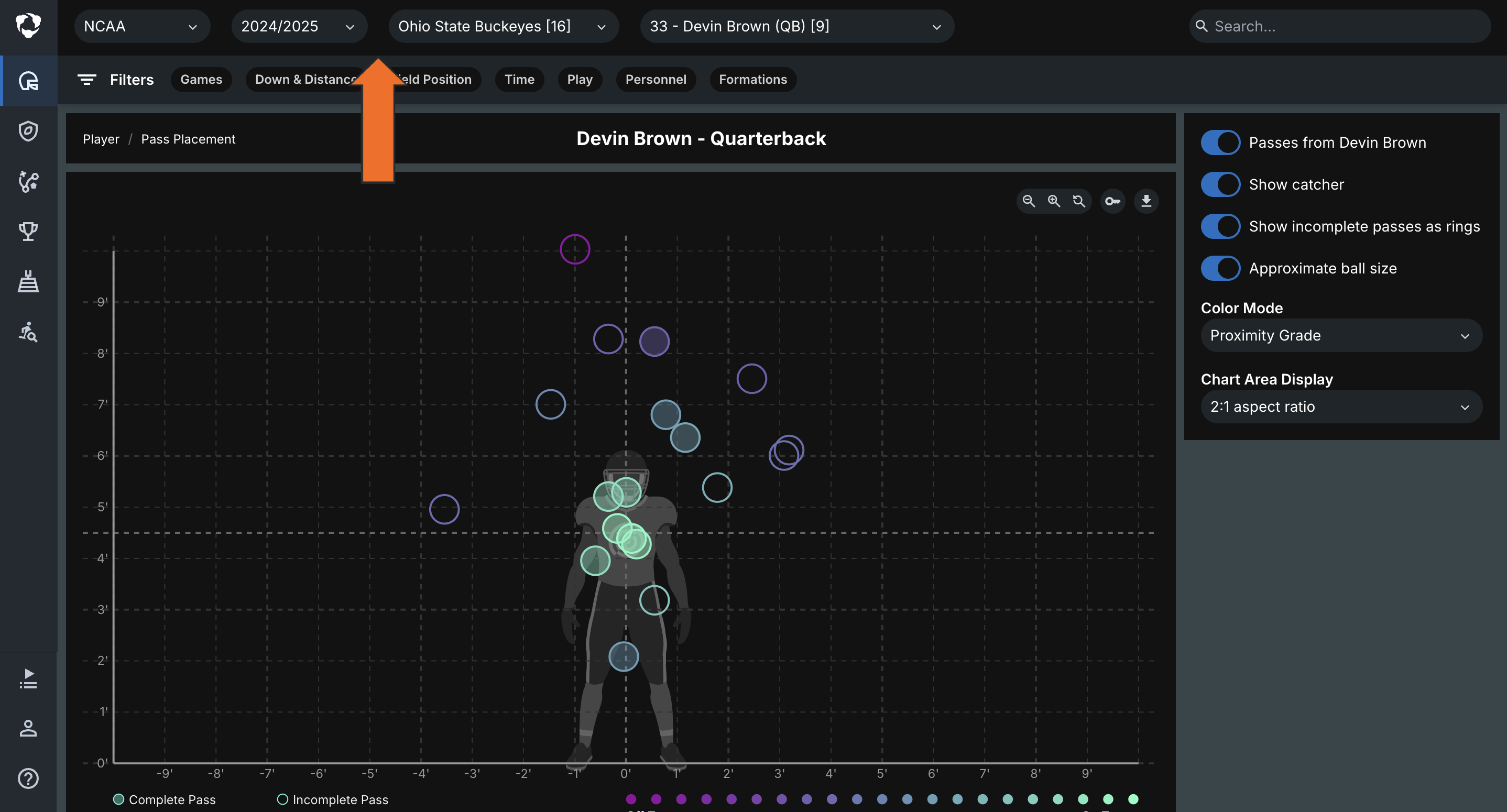Open the 2024/2025 season dropdown
Image resolution: width=1507 pixels, height=812 pixels.
click(x=299, y=26)
